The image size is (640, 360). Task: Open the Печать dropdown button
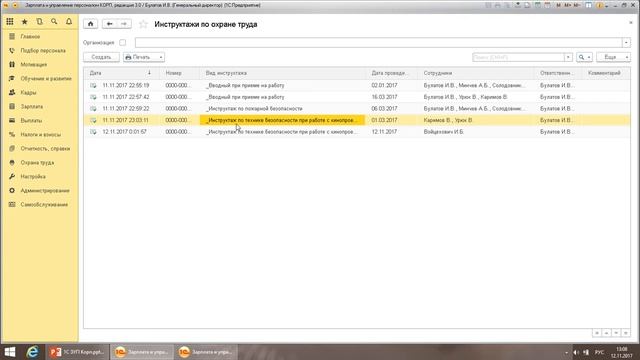tap(144, 57)
